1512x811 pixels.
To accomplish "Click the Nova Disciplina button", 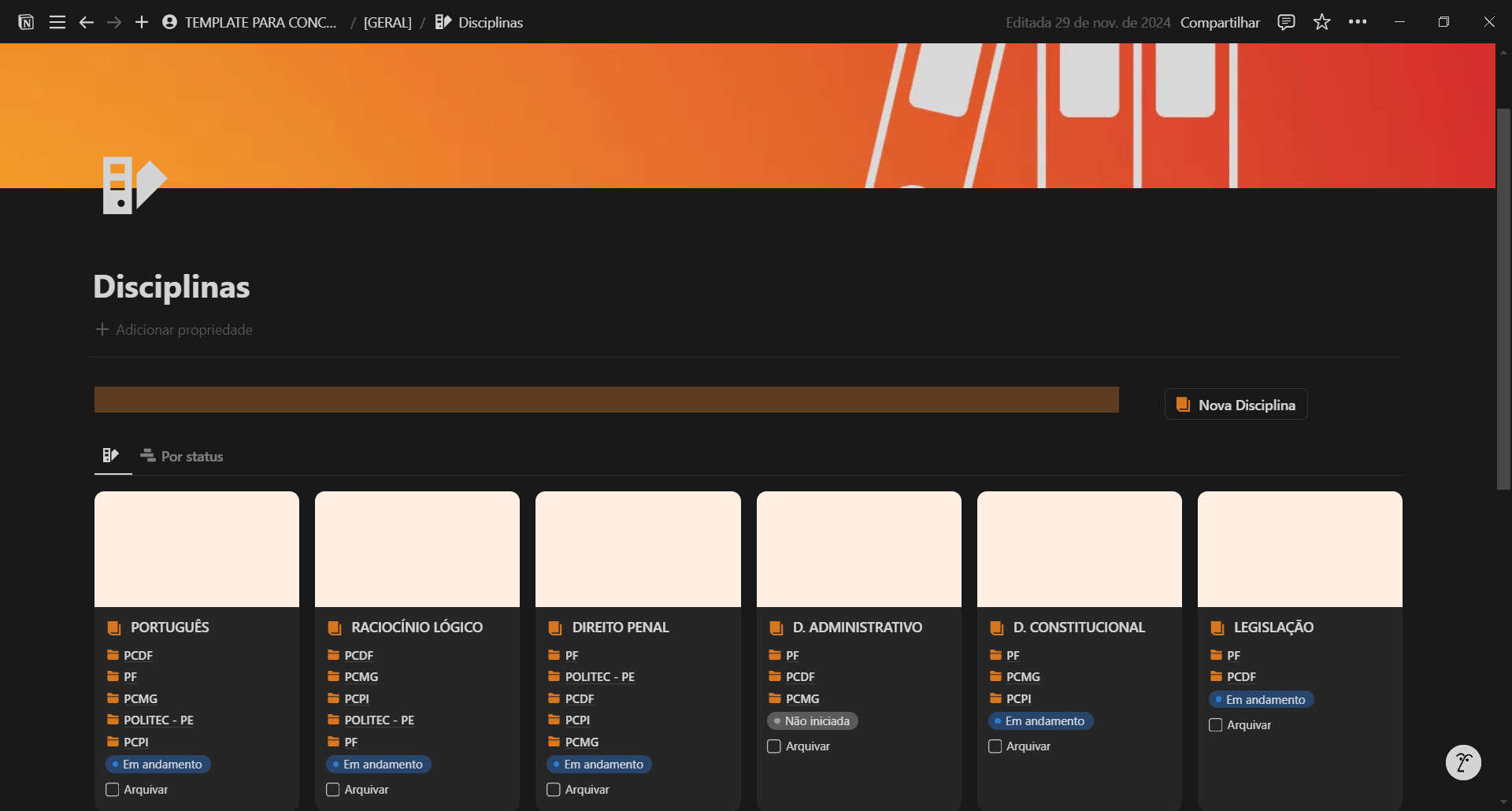I will point(1236,405).
